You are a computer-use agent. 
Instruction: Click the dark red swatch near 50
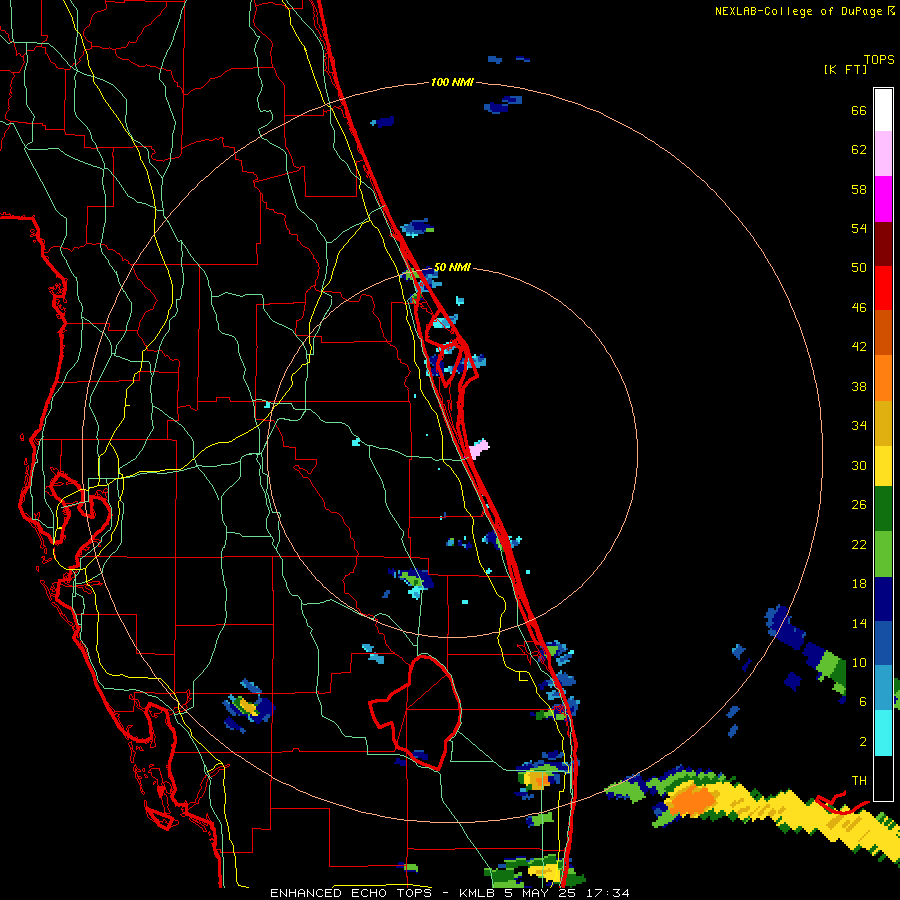point(883,243)
